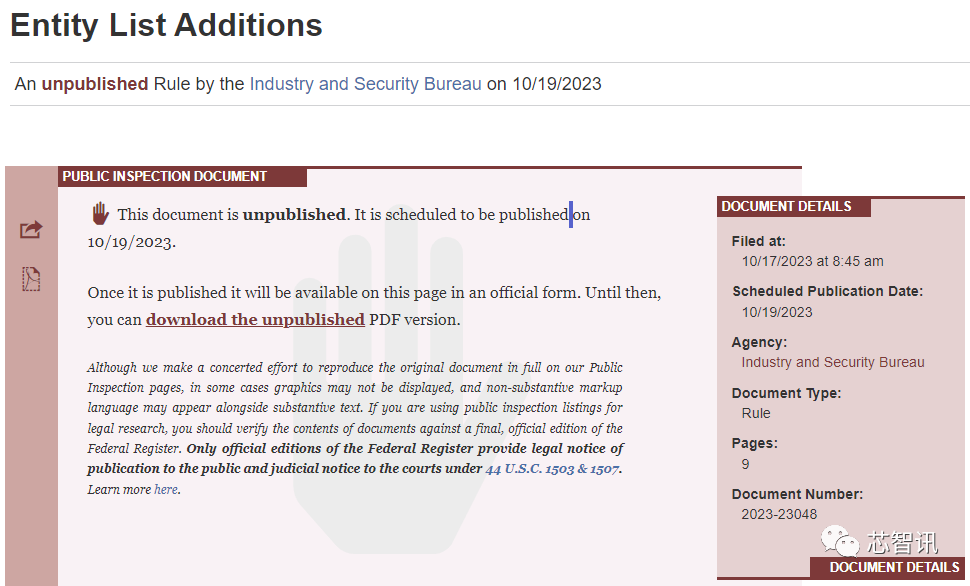Click the Document Type value 'Rule'

(756, 413)
